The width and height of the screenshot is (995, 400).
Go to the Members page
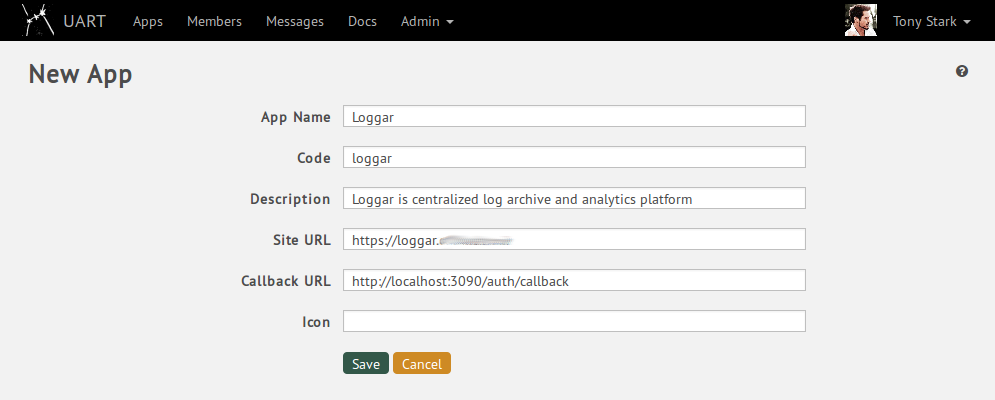[214, 21]
